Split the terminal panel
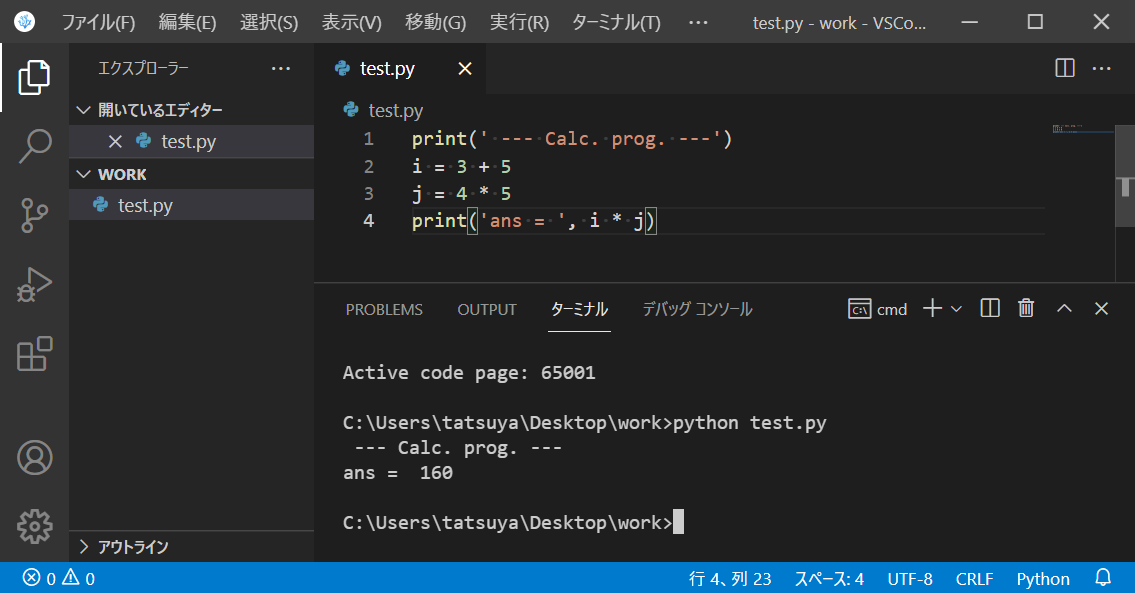The height and width of the screenshot is (593, 1135). point(990,309)
